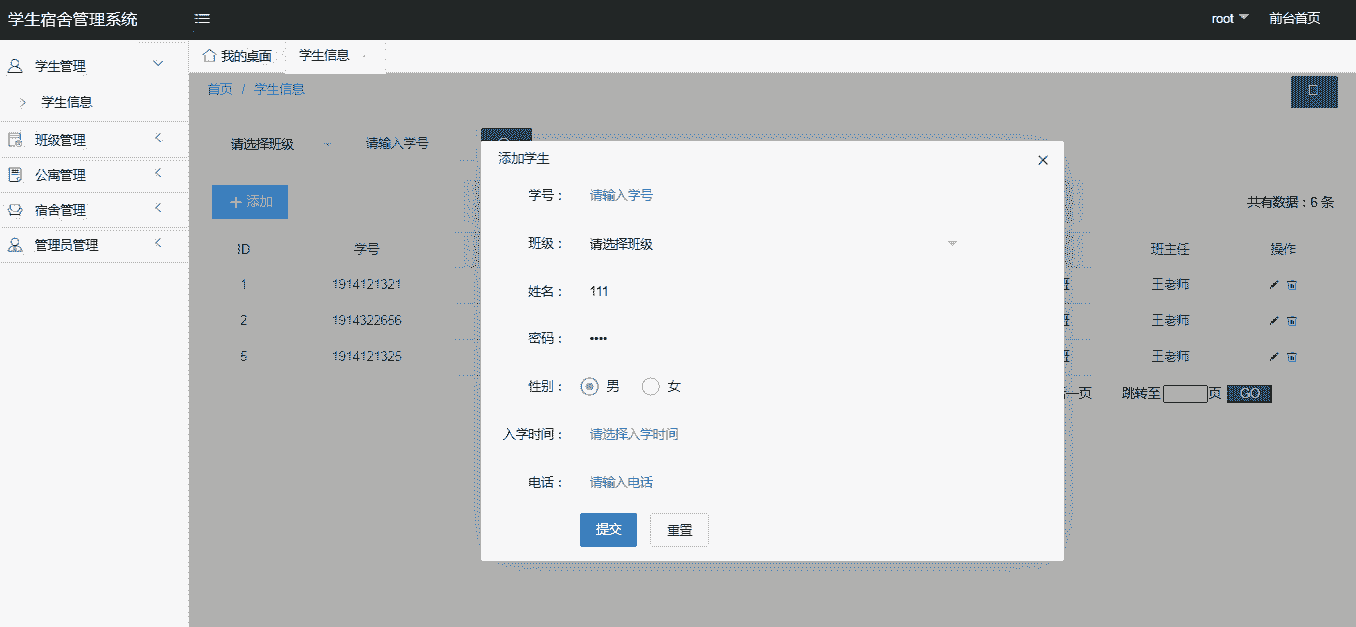Click the 重置 reset button
Viewport: 1356px width, 627px height.
pyautogui.click(x=679, y=530)
